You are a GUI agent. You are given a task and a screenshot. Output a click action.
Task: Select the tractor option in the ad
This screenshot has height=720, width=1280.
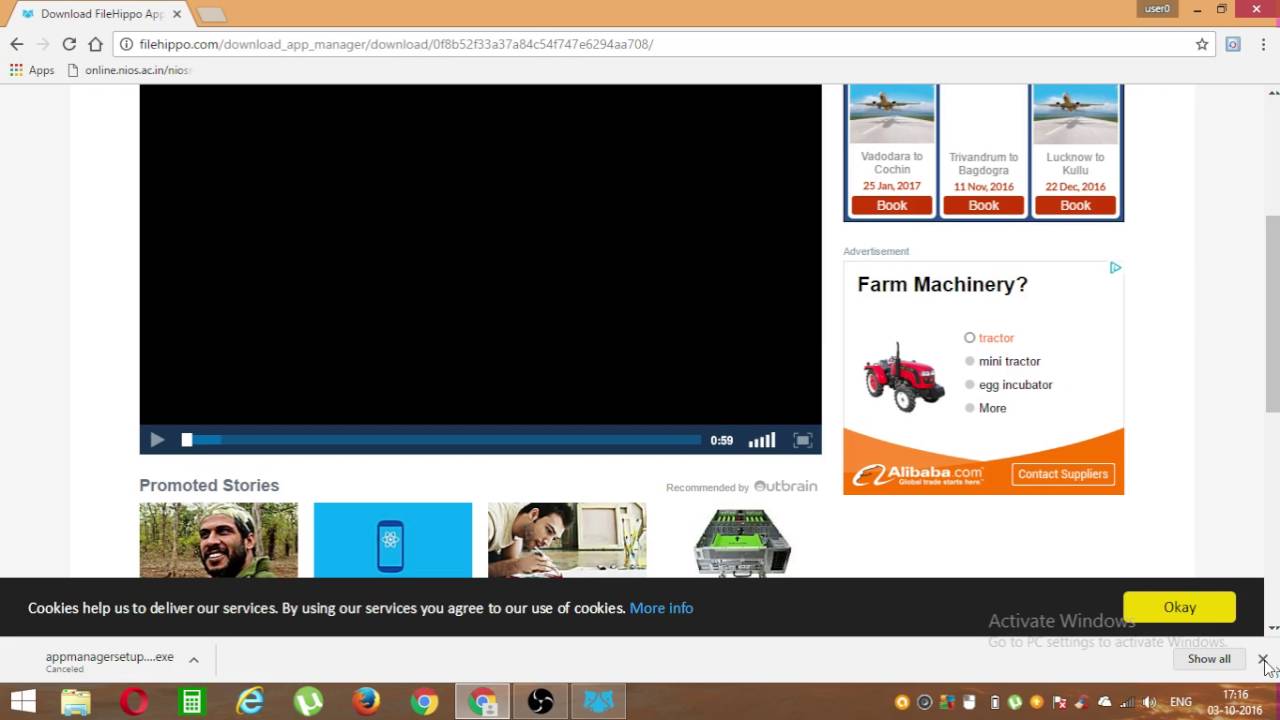click(990, 338)
